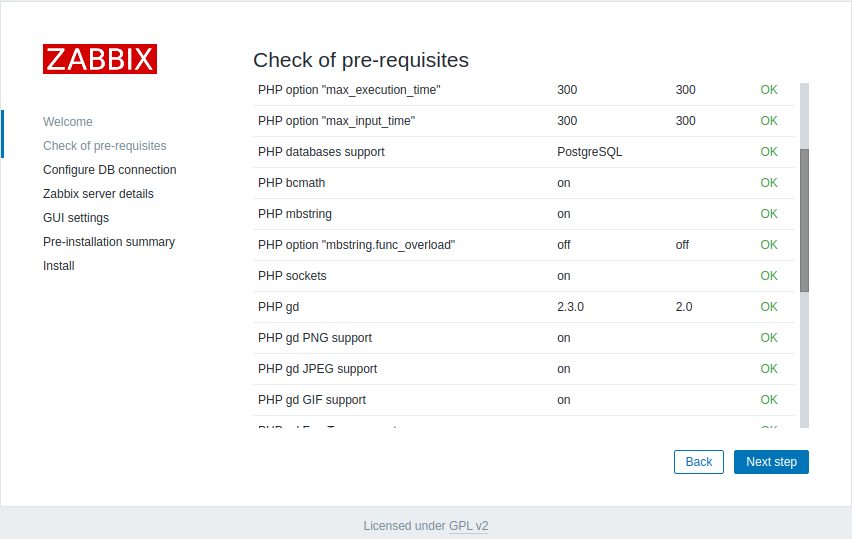This screenshot has height=539, width=852.
Task: Open the GPL v2 license link
Action: [x=468, y=526]
